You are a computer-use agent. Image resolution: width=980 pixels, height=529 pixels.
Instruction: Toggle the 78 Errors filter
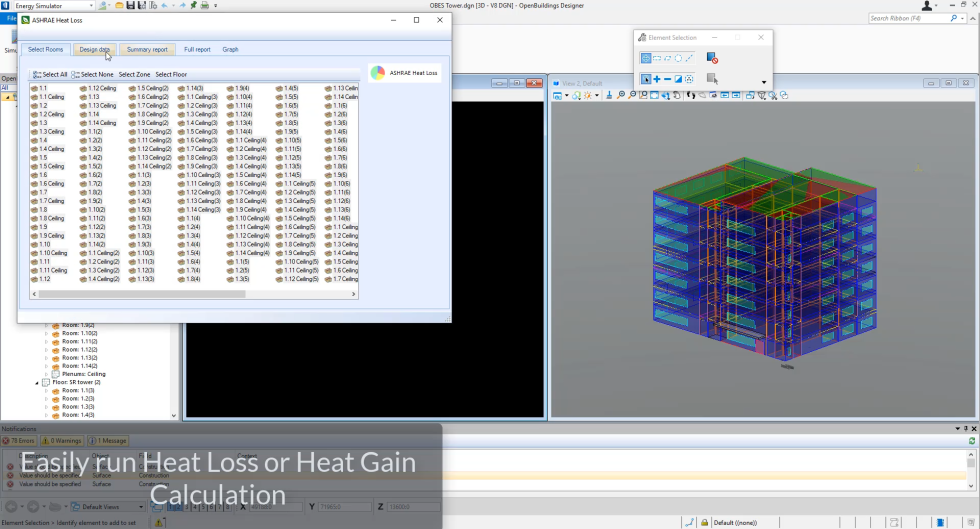point(19,441)
